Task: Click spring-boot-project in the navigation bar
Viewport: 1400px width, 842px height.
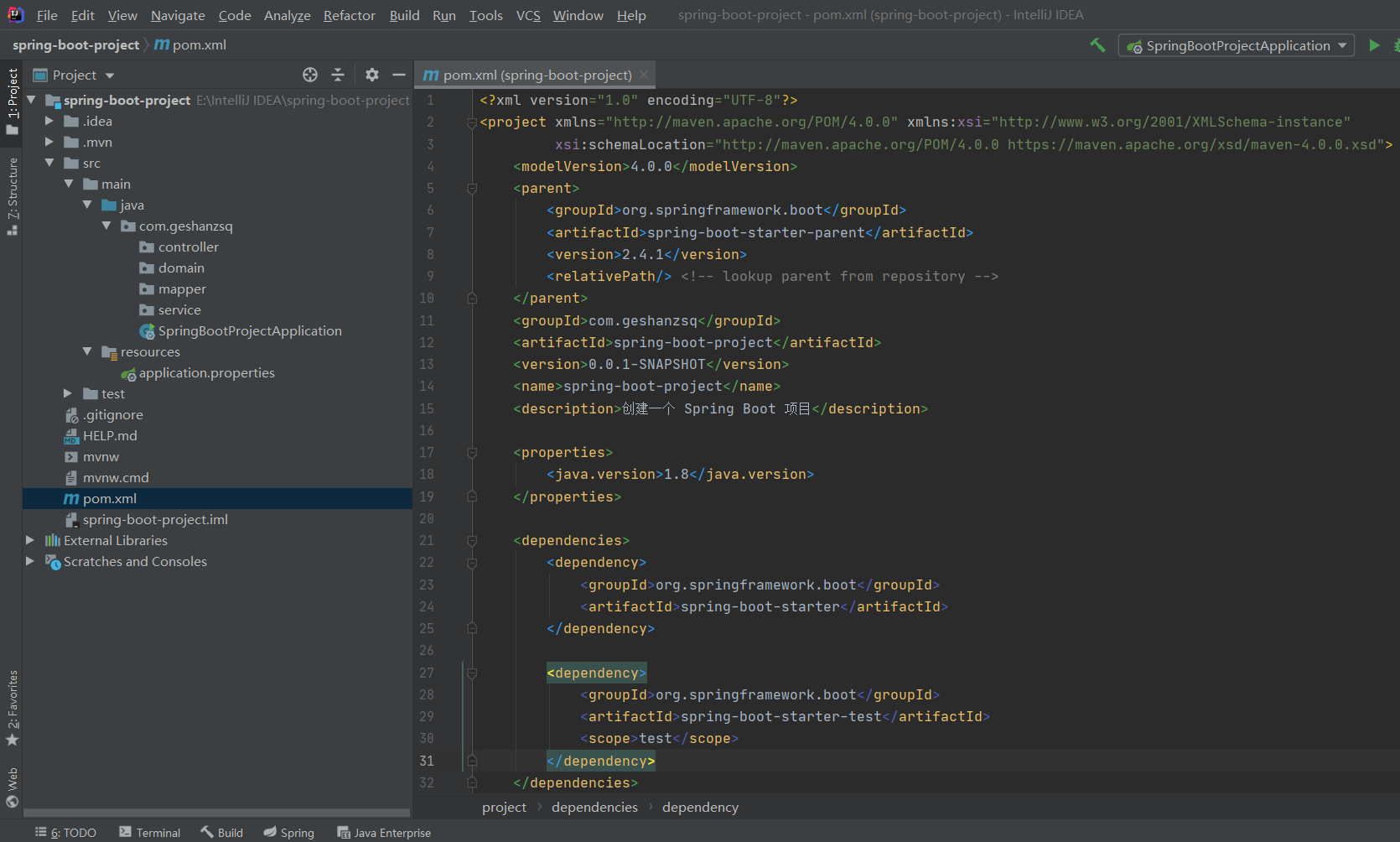Action: point(75,44)
